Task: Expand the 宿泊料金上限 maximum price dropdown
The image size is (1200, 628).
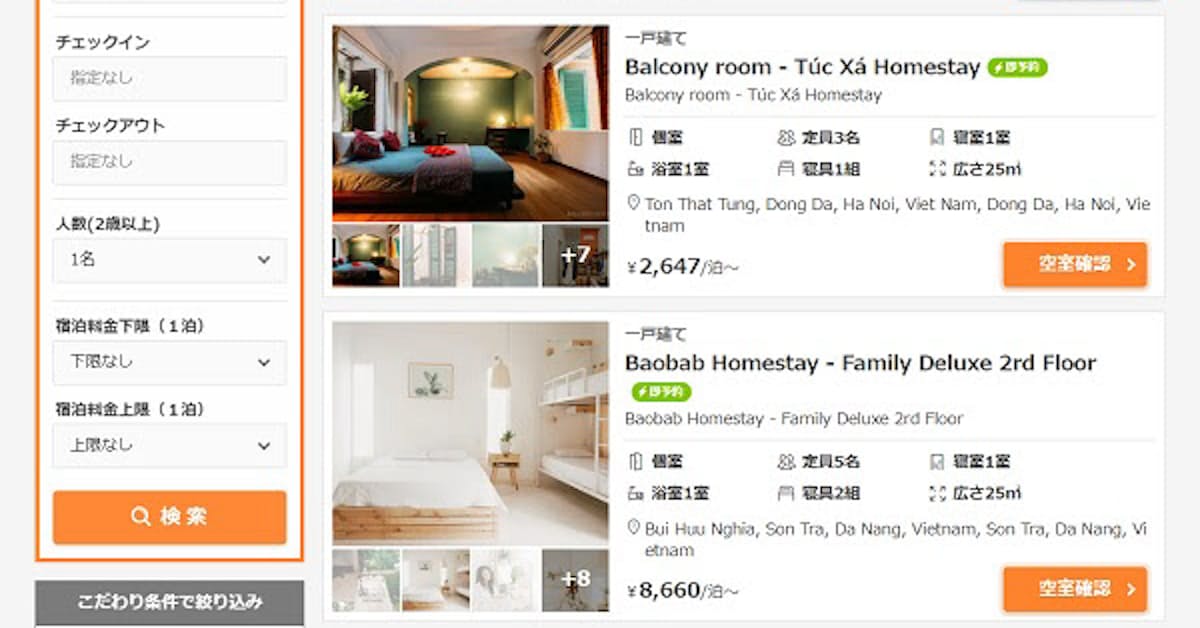Action: (170, 446)
